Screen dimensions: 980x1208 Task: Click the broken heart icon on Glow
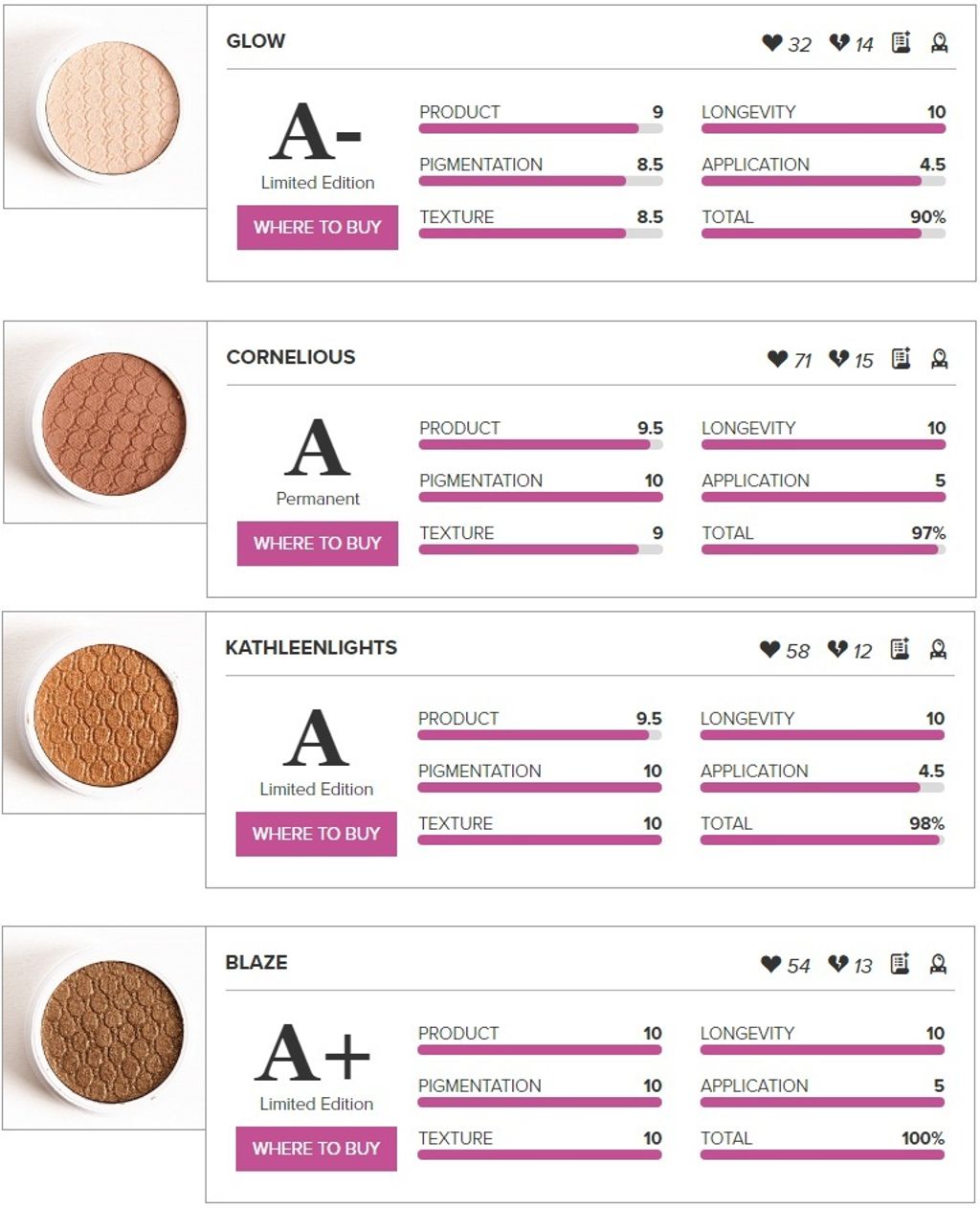point(839,43)
